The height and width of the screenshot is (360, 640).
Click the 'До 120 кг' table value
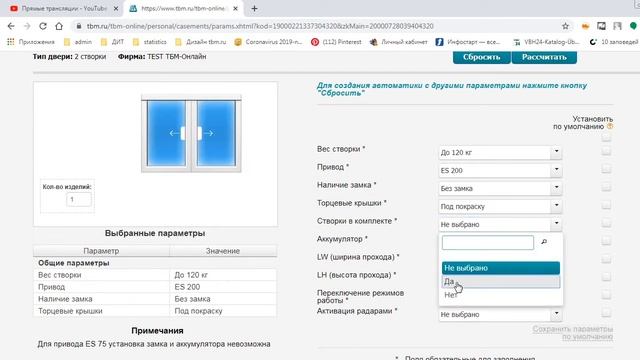click(191, 275)
